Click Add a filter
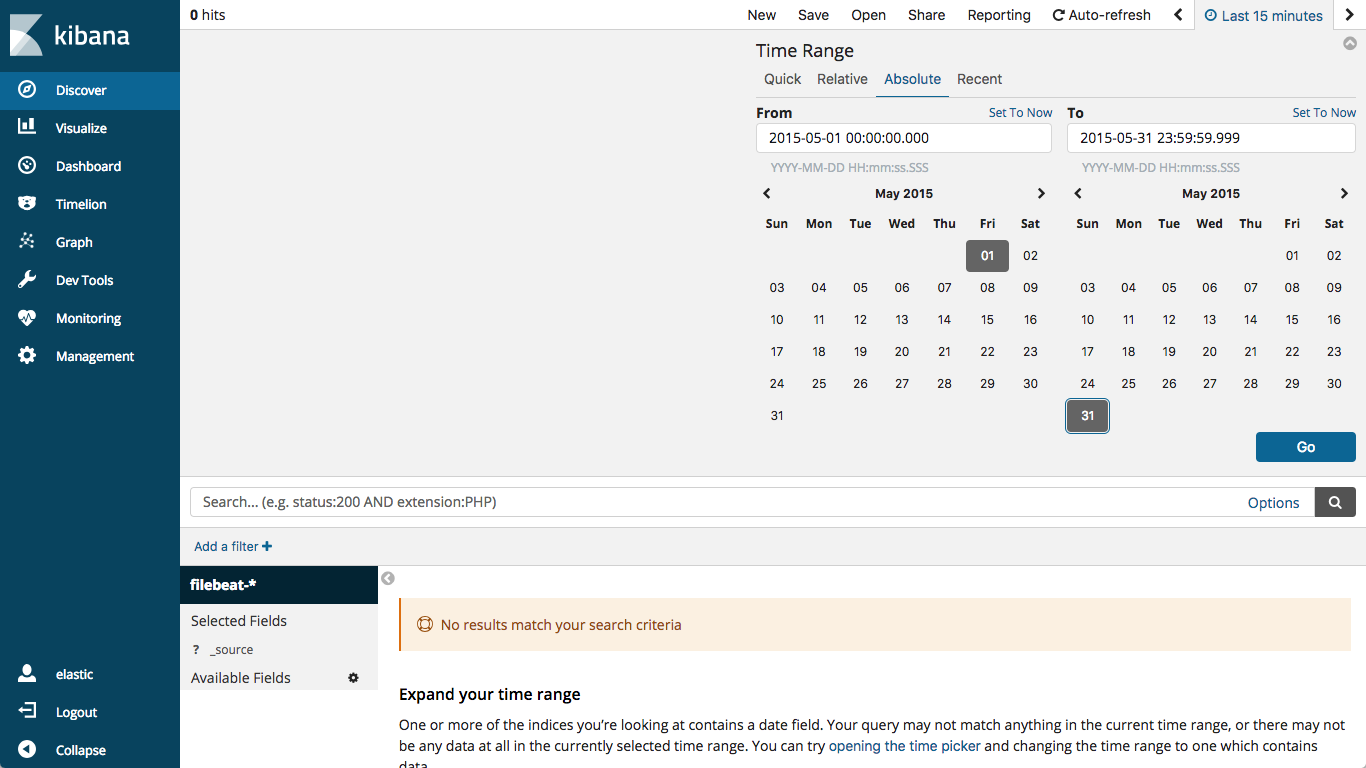 tap(233, 546)
